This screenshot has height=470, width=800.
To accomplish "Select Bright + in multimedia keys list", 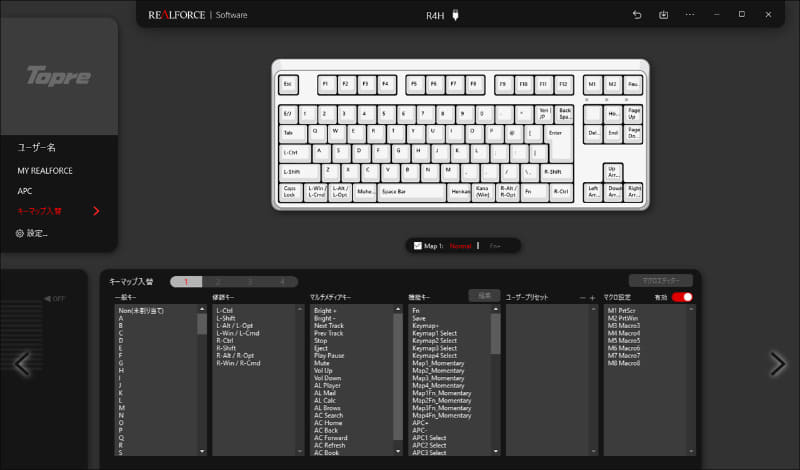I will 325,310.
